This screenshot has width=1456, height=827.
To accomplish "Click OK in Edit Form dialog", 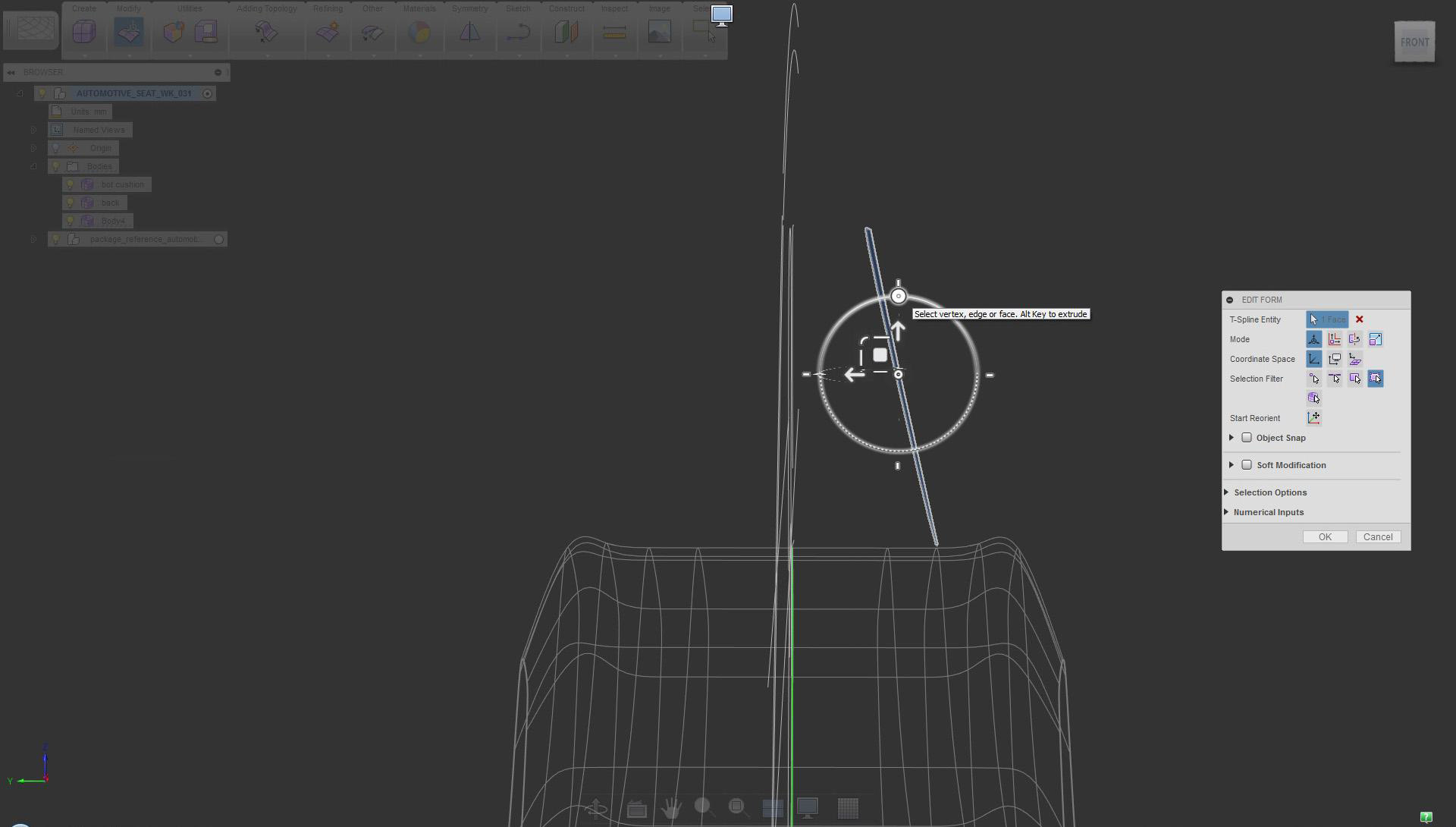I will (x=1324, y=537).
